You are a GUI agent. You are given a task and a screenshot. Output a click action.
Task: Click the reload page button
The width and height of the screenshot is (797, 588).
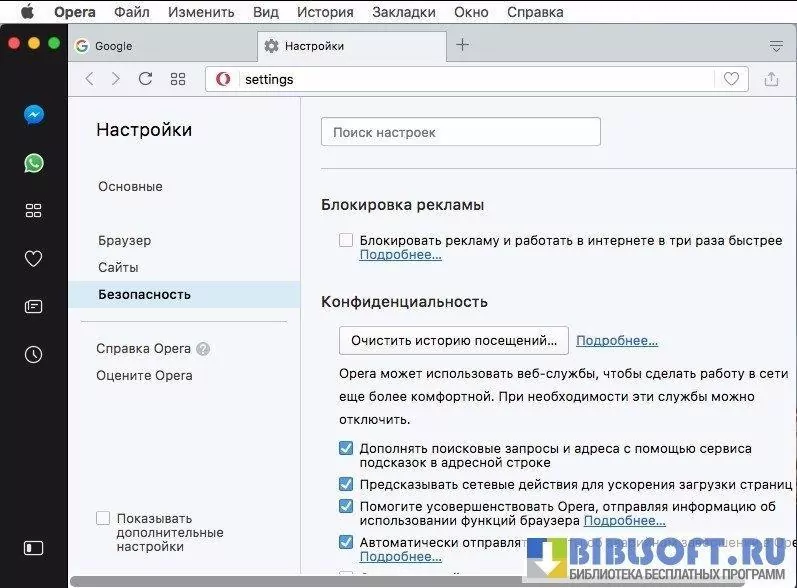(145, 79)
